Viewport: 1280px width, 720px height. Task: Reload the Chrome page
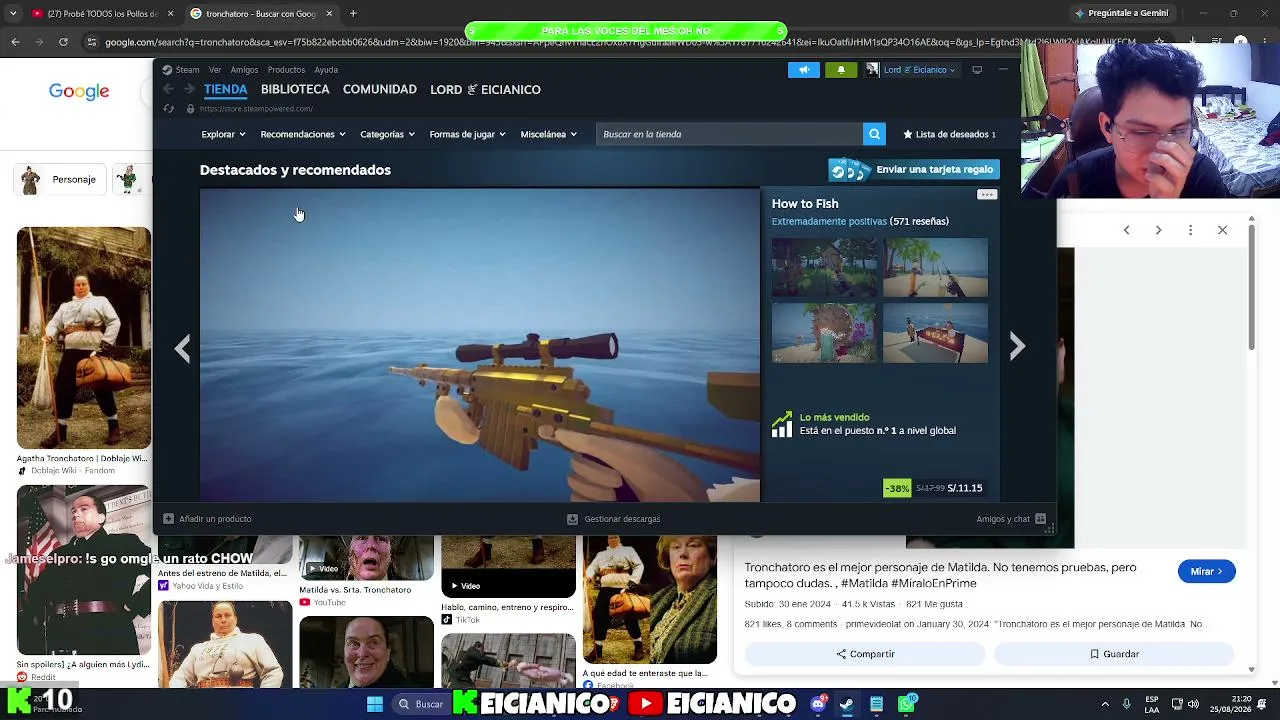coord(63,42)
